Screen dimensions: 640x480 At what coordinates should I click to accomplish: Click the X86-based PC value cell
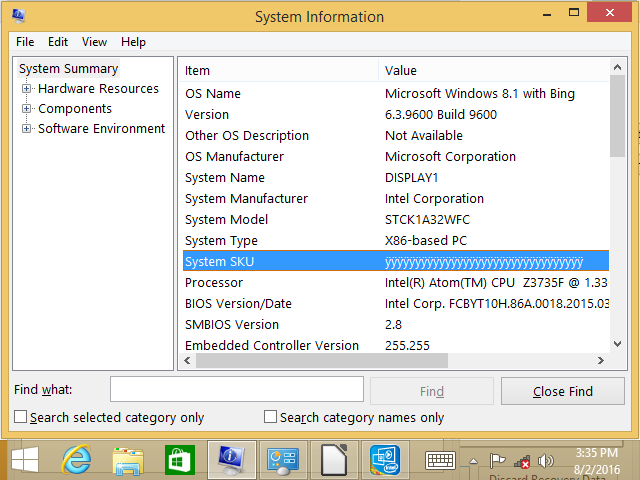click(x=426, y=241)
